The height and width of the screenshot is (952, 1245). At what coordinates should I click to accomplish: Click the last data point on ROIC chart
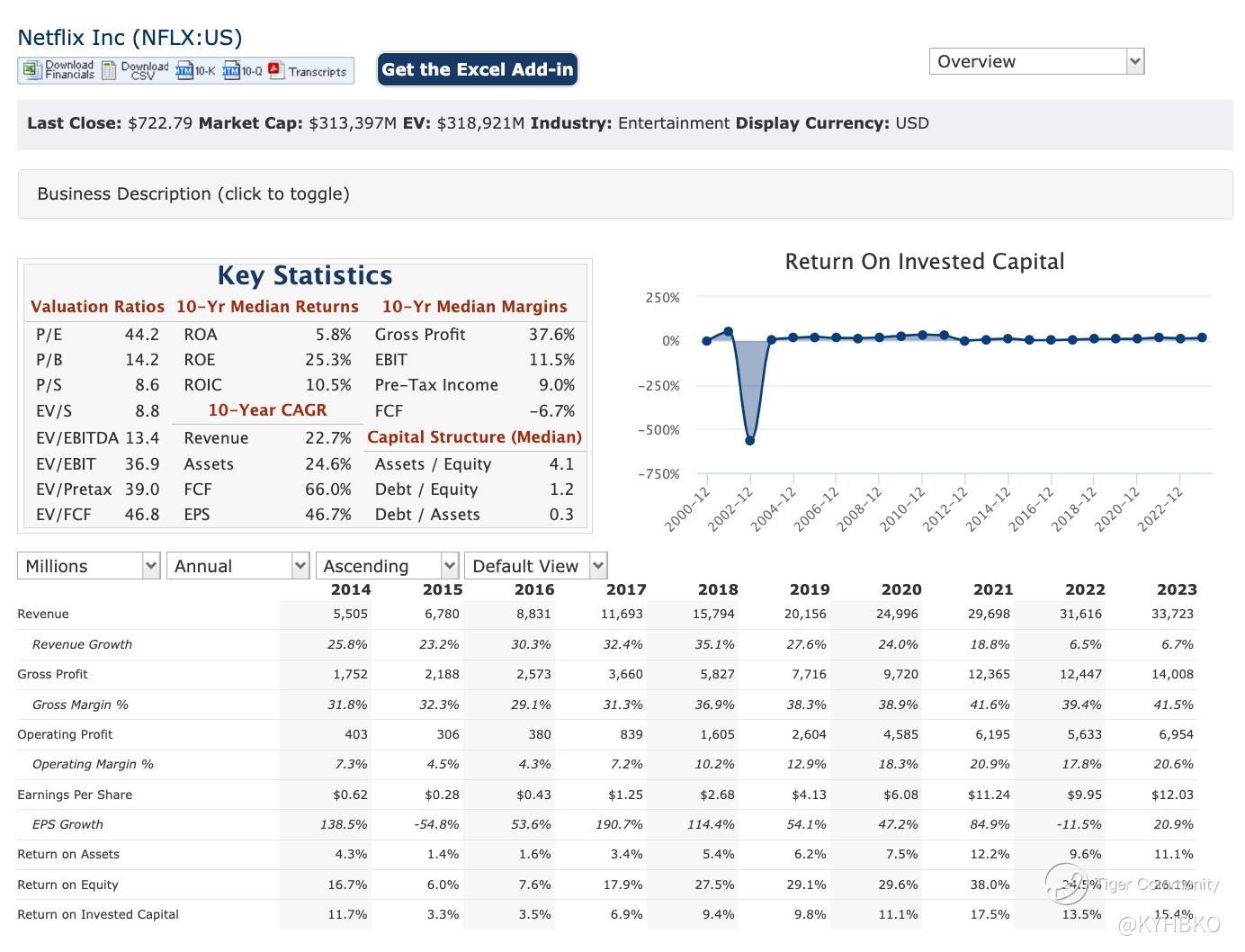(x=1203, y=337)
